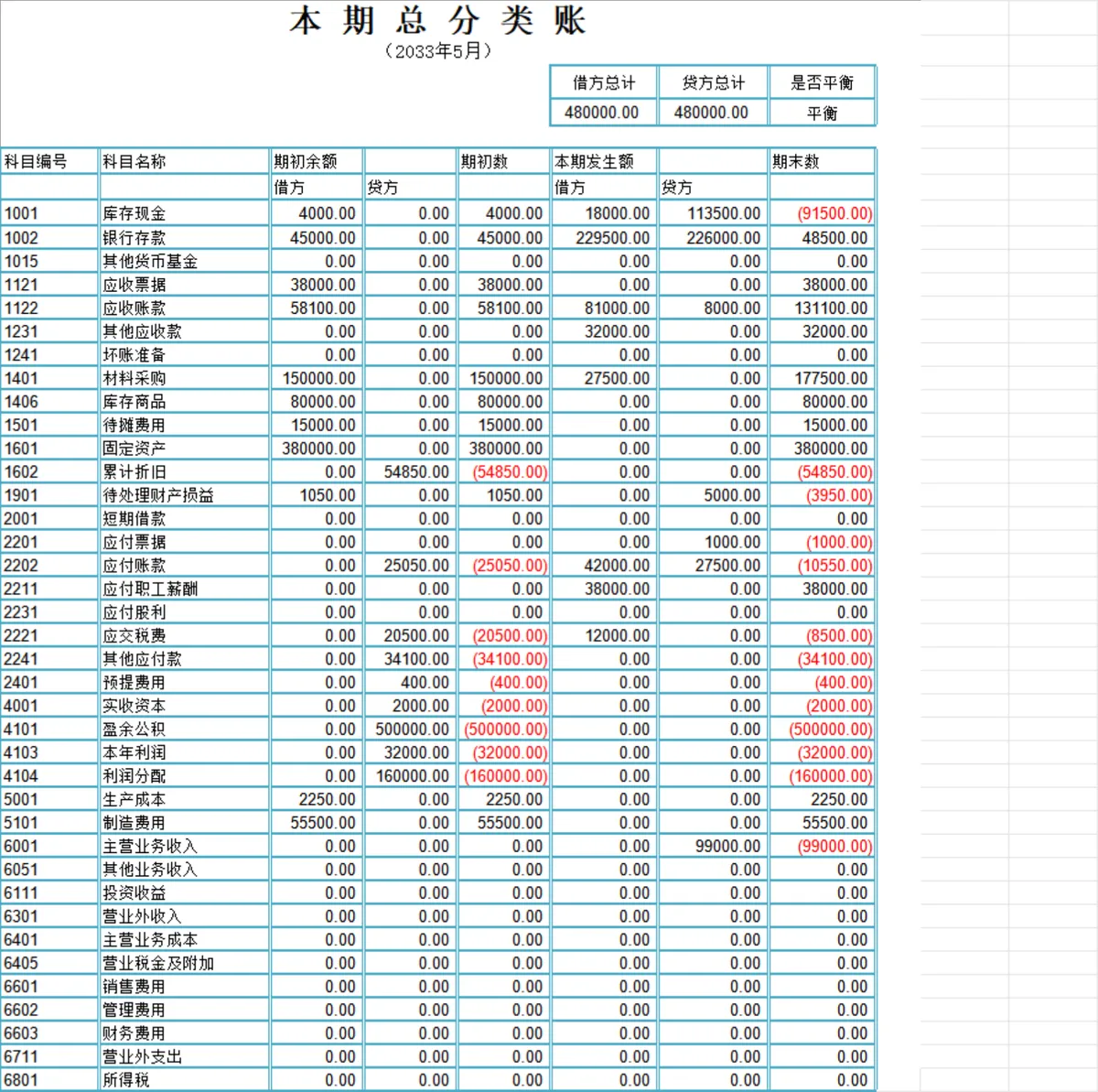Click 生产成本 opening debit 2250.00
Viewport: 1098px width, 1092px height.
(327, 800)
